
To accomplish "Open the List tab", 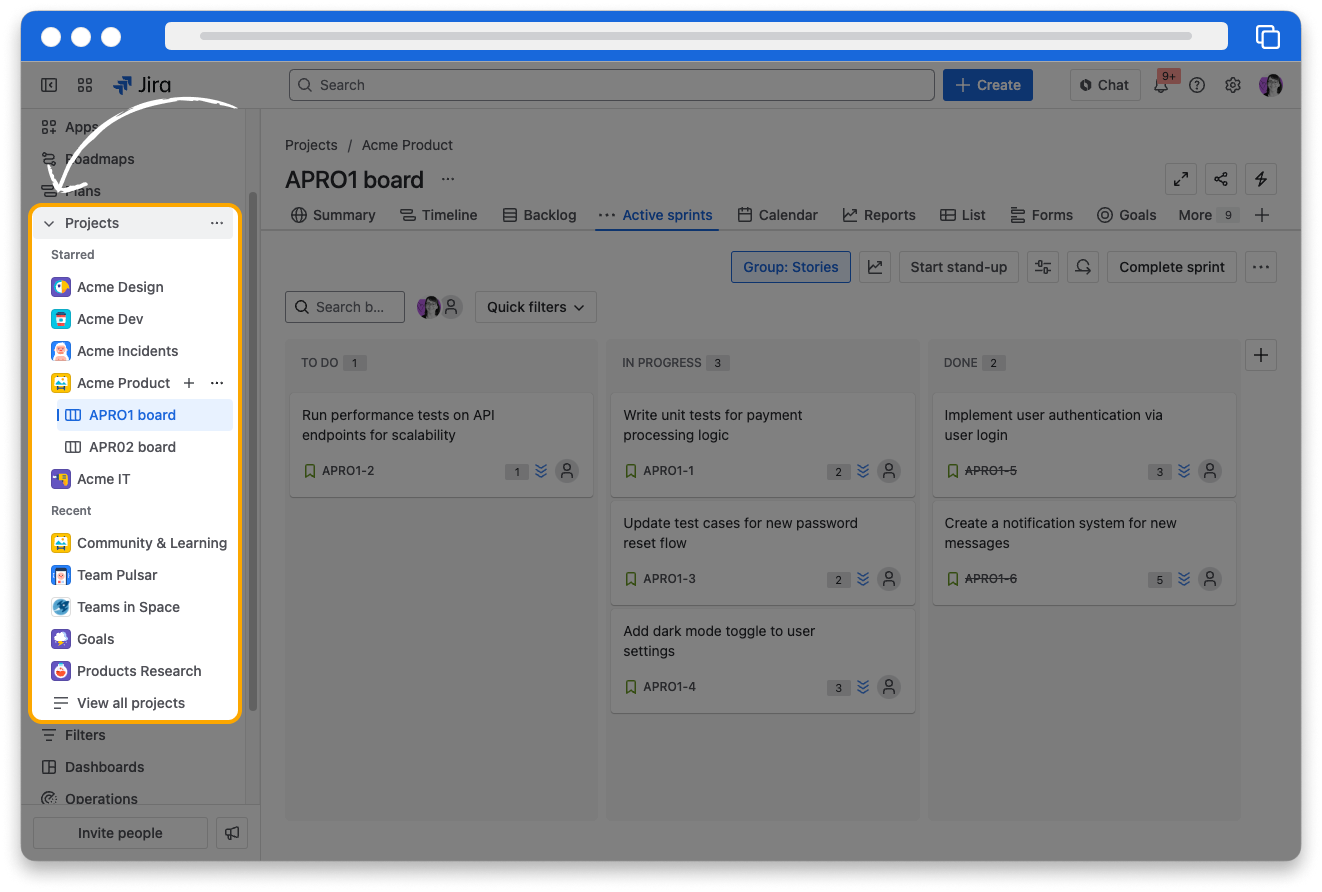I will (x=963, y=215).
